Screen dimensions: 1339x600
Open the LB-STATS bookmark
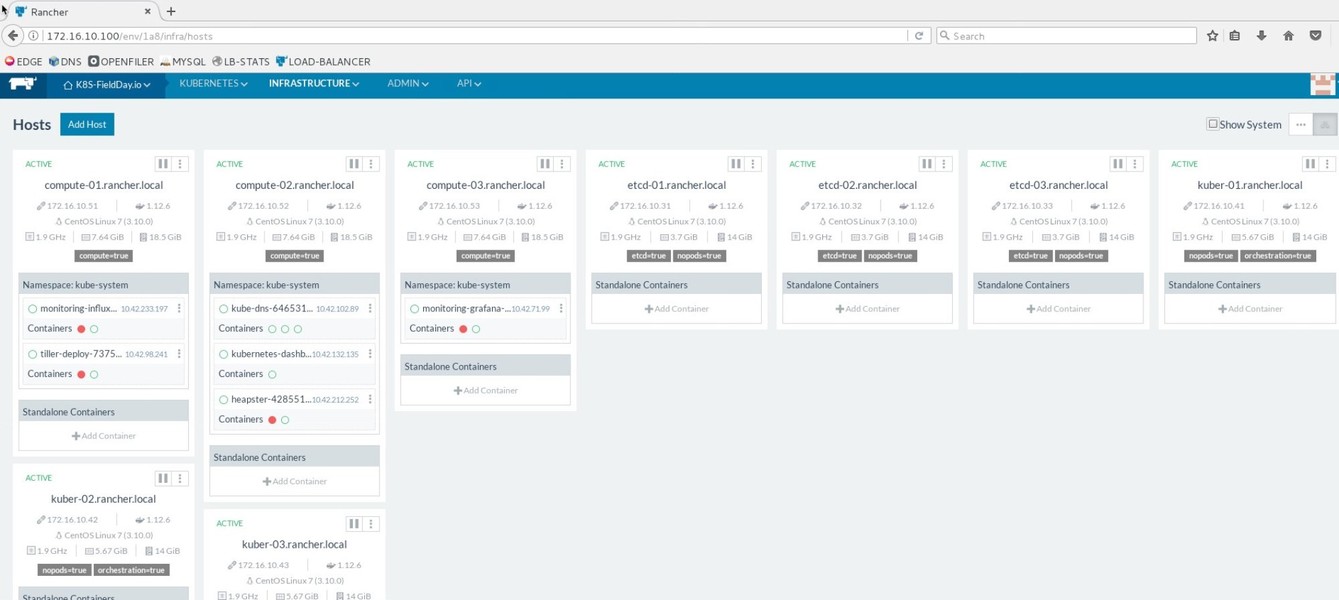tap(240, 61)
